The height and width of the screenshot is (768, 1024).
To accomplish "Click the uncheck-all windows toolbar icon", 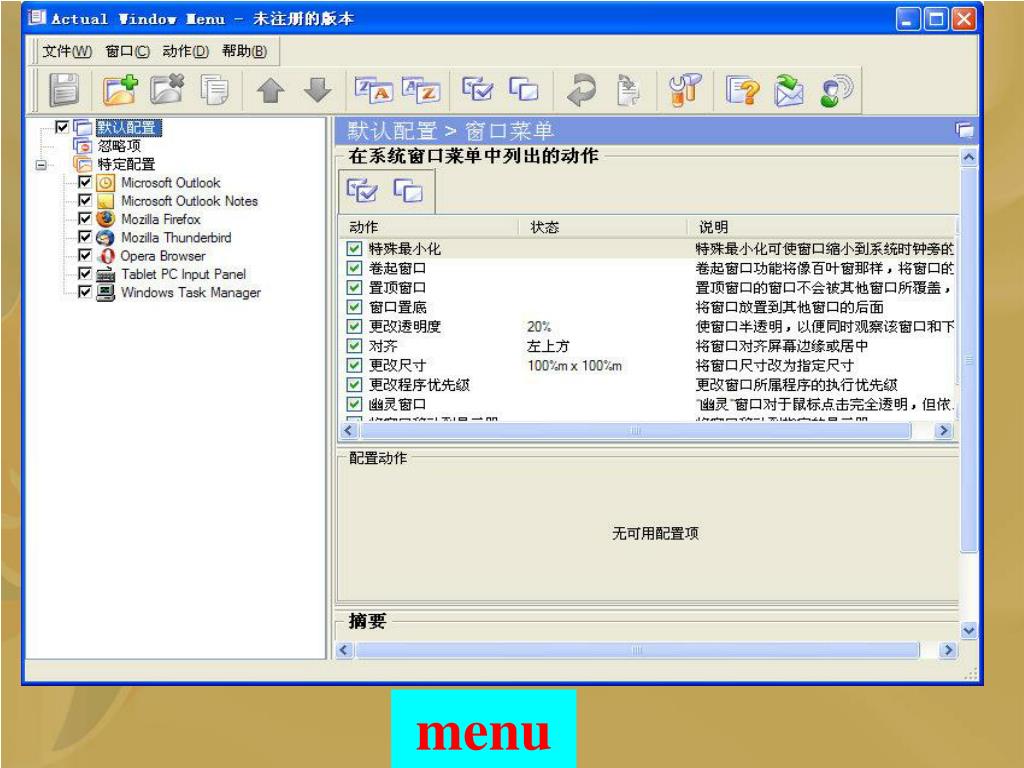I will (x=524, y=89).
